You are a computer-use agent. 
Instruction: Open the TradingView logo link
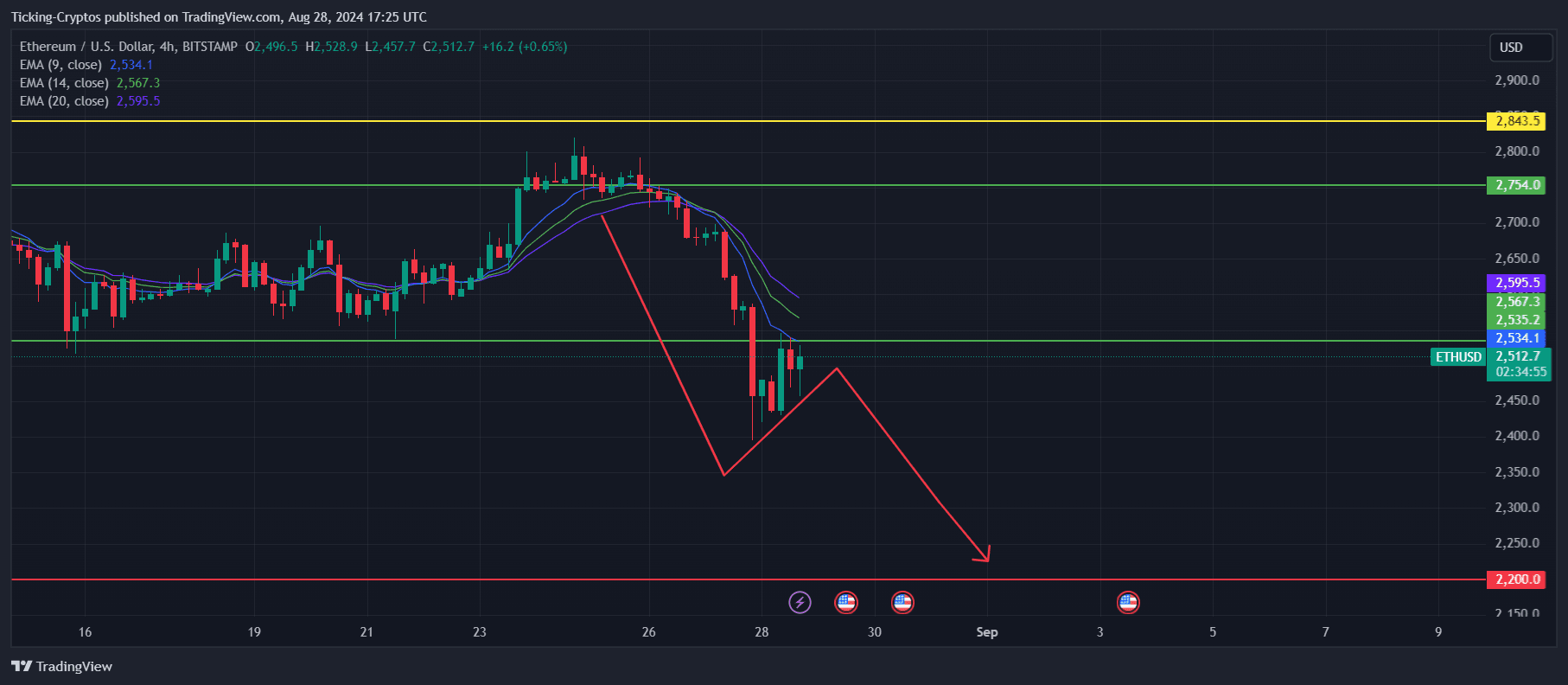click(x=61, y=666)
